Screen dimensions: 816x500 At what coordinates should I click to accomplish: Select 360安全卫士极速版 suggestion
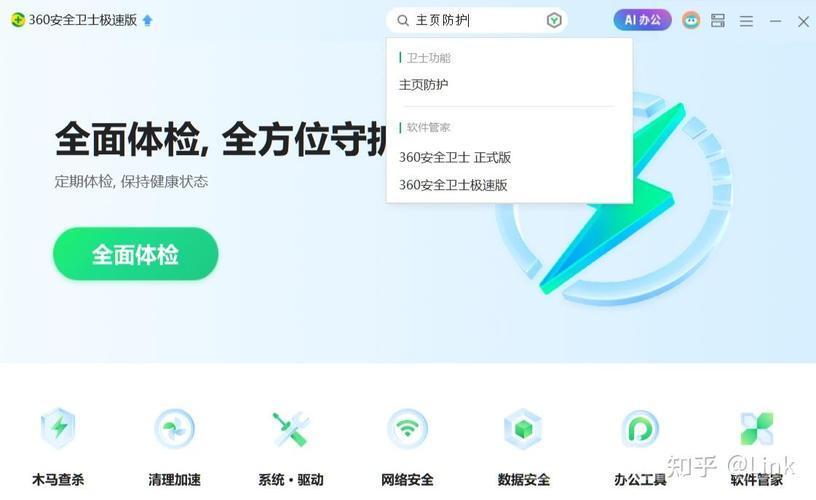[453, 185]
